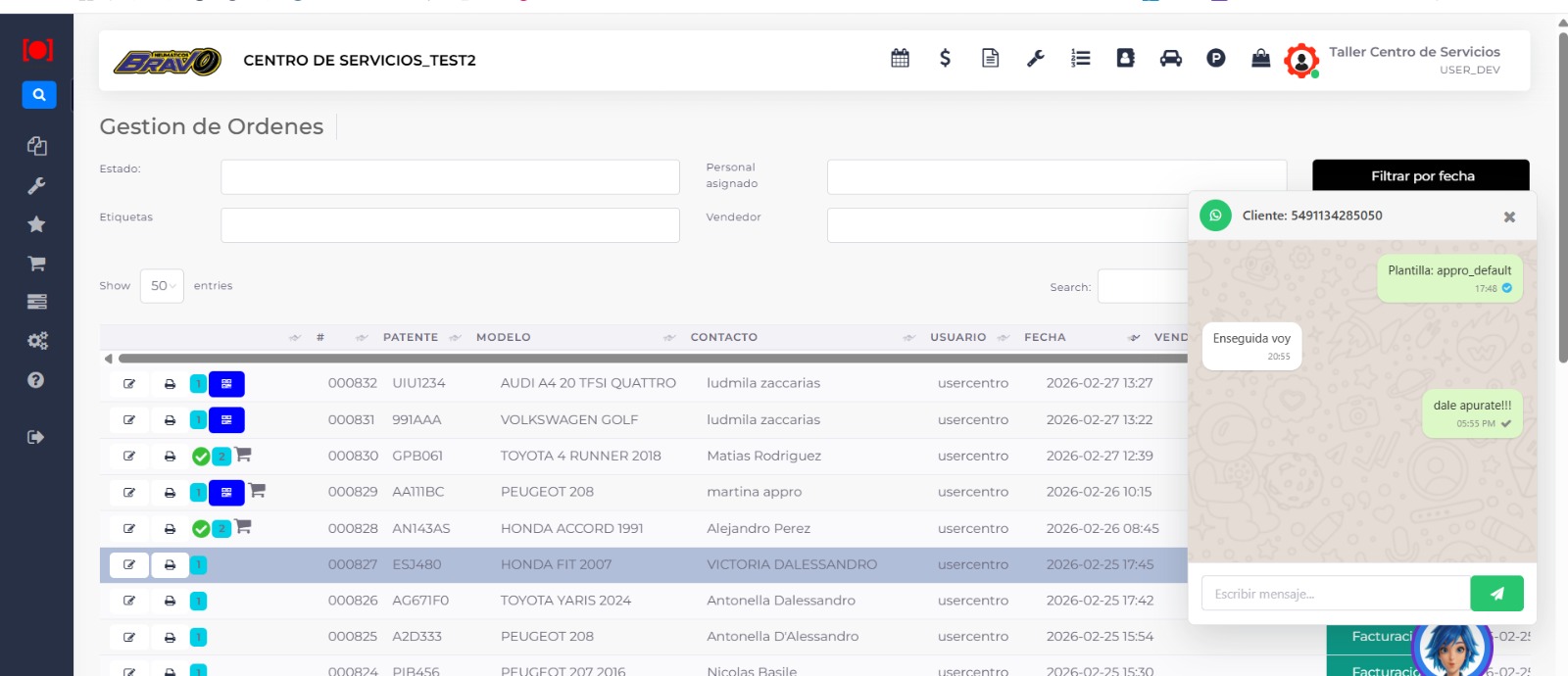This screenshot has width=1568, height=676.
Task: Click the blue status badge on order 000831
Action: tap(226, 420)
